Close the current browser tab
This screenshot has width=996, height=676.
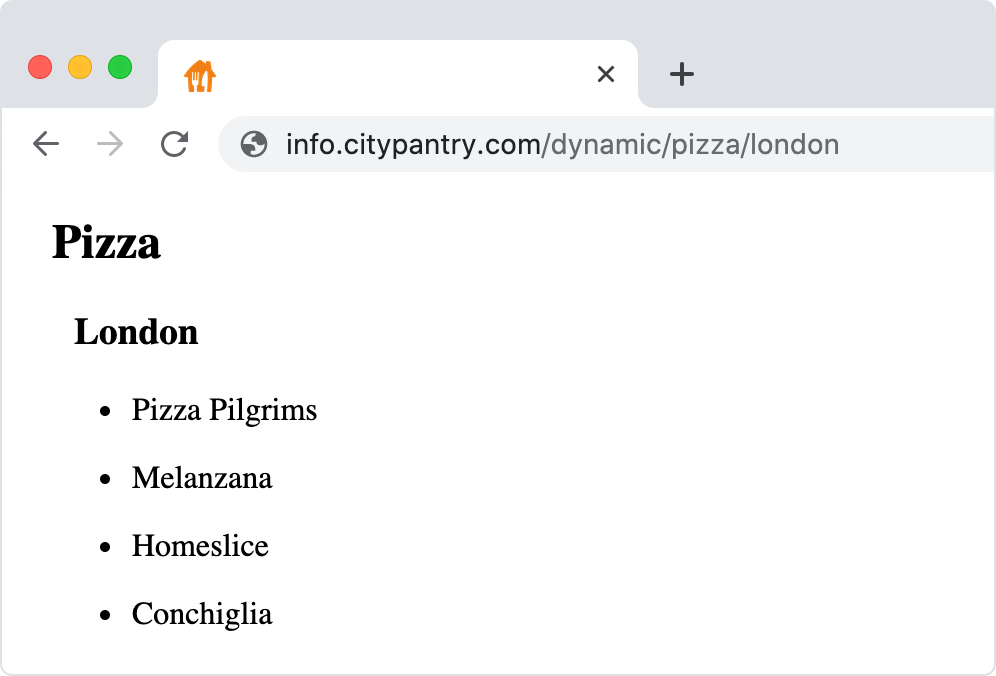tap(605, 74)
